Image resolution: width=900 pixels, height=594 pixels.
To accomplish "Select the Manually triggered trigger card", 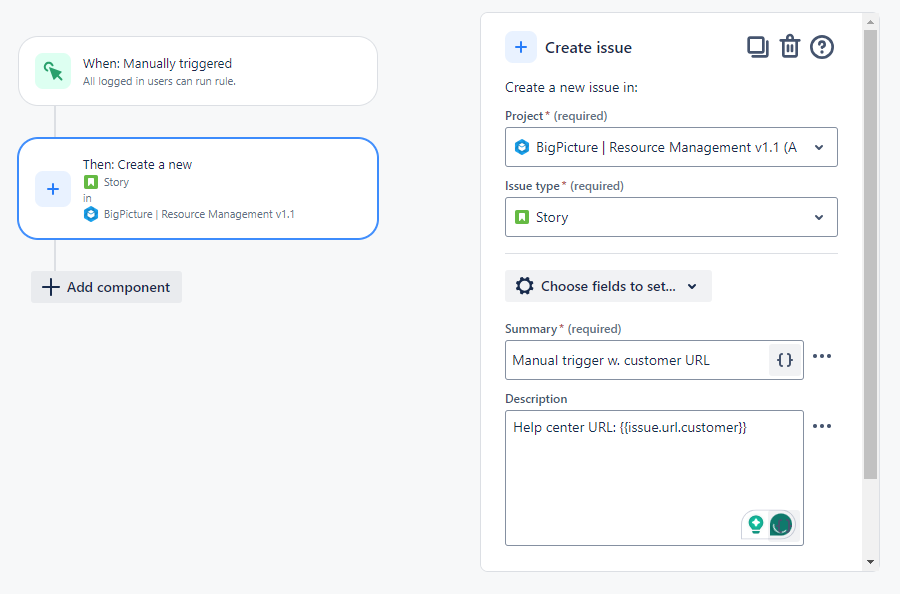I will click(198, 71).
